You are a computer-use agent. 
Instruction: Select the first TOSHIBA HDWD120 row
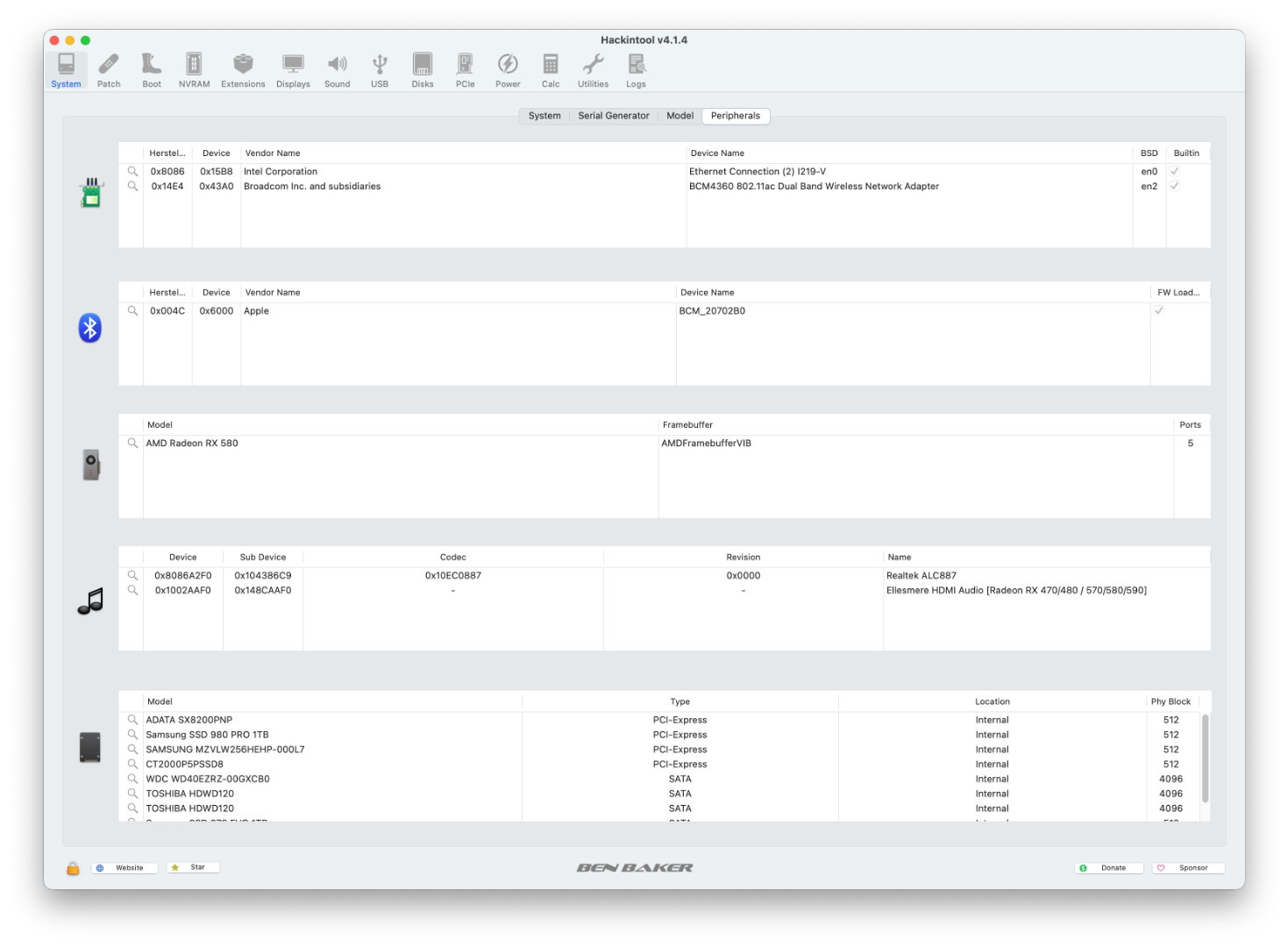click(x=665, y=794)
